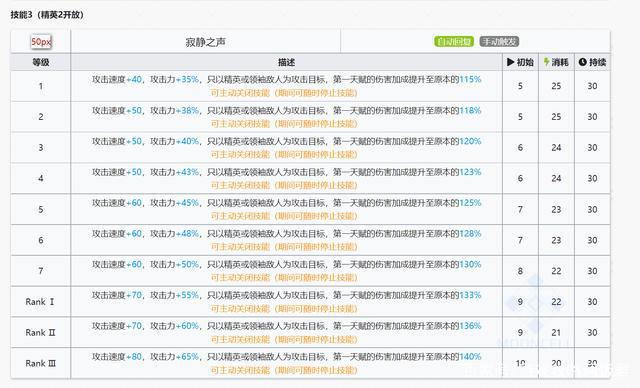640x388 pixels.
Task: Click the blue 120% value in level 3 row
Action: click(470, 141)
